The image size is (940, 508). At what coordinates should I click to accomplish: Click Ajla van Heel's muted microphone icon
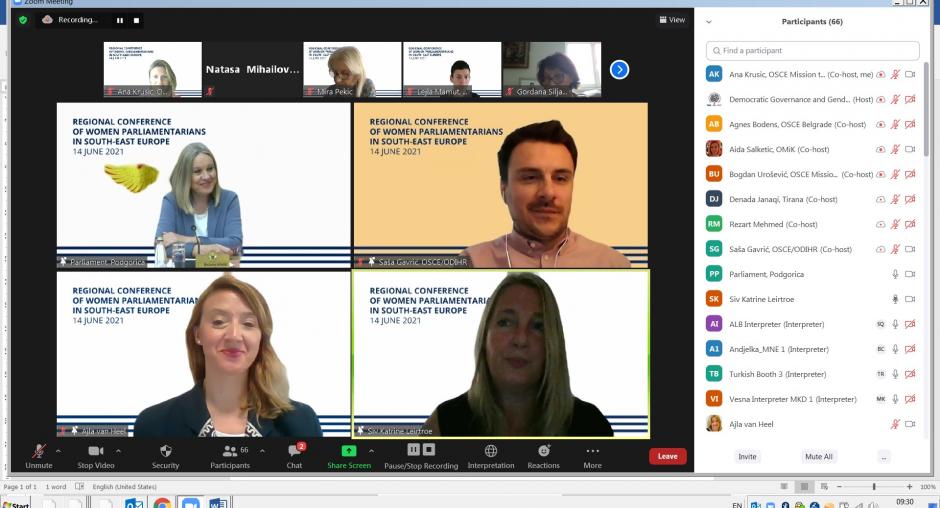tap(895, 424)
